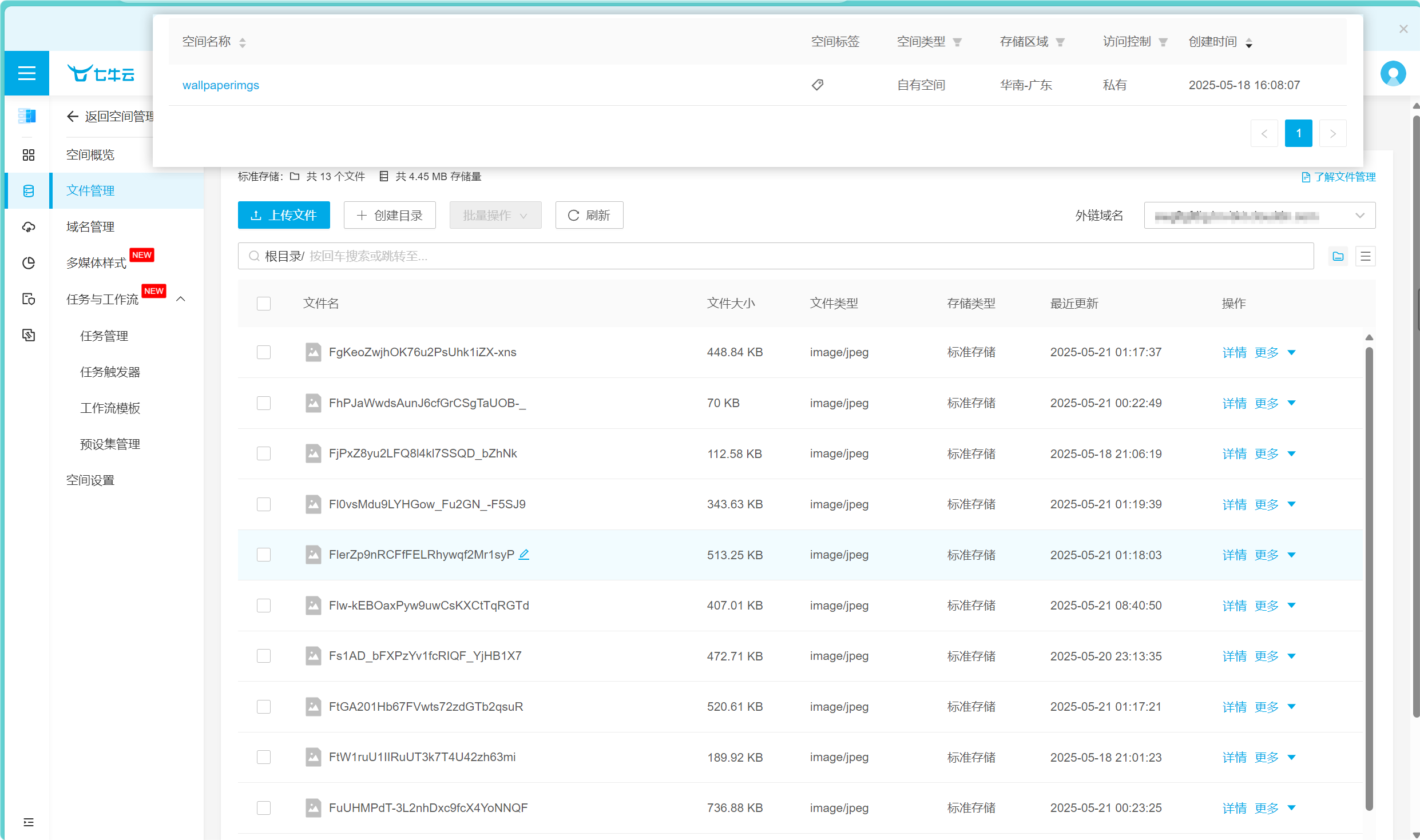Collapse the 任务与工作流 section

(181, 299)
